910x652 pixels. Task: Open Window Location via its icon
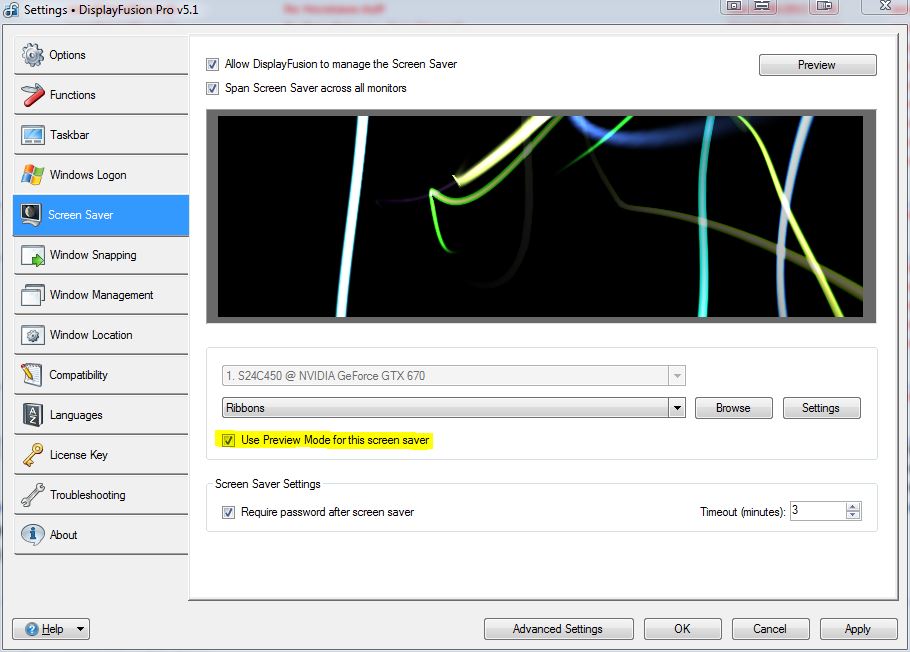(33, 335)
